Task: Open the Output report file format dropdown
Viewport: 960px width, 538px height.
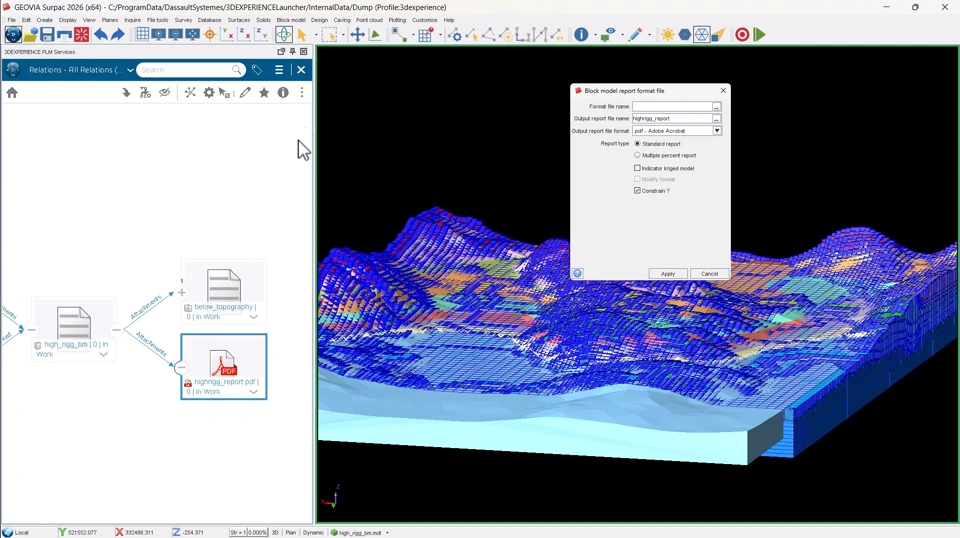Action: click(717, 131)
